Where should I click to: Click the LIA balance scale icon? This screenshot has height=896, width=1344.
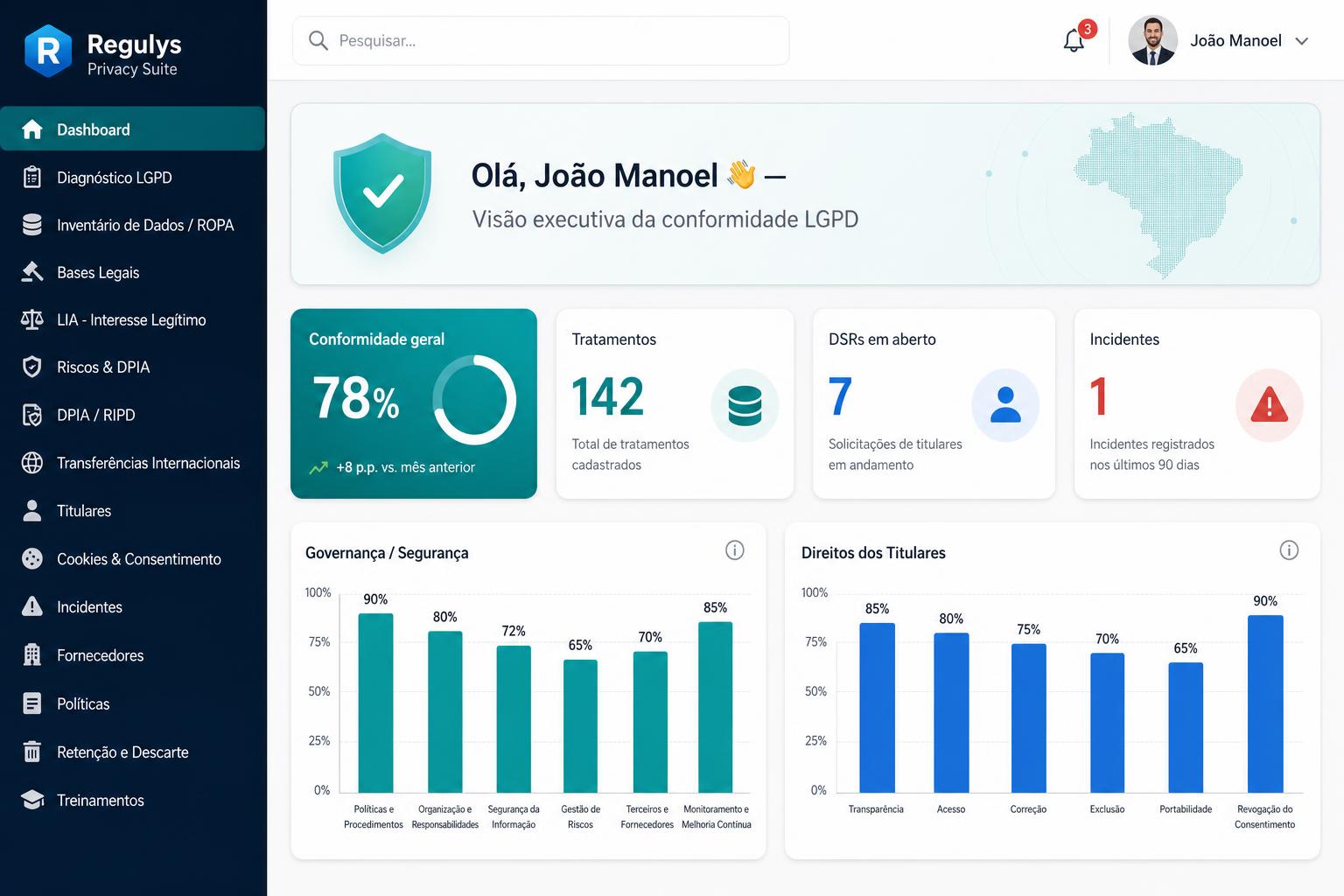32,319
